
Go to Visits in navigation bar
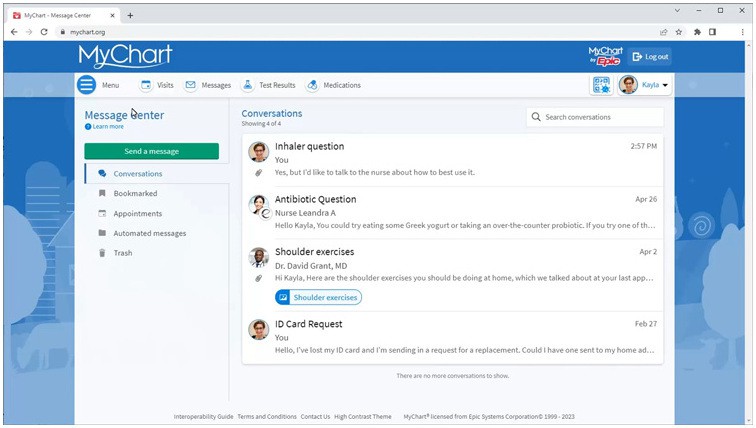point(165,85)
